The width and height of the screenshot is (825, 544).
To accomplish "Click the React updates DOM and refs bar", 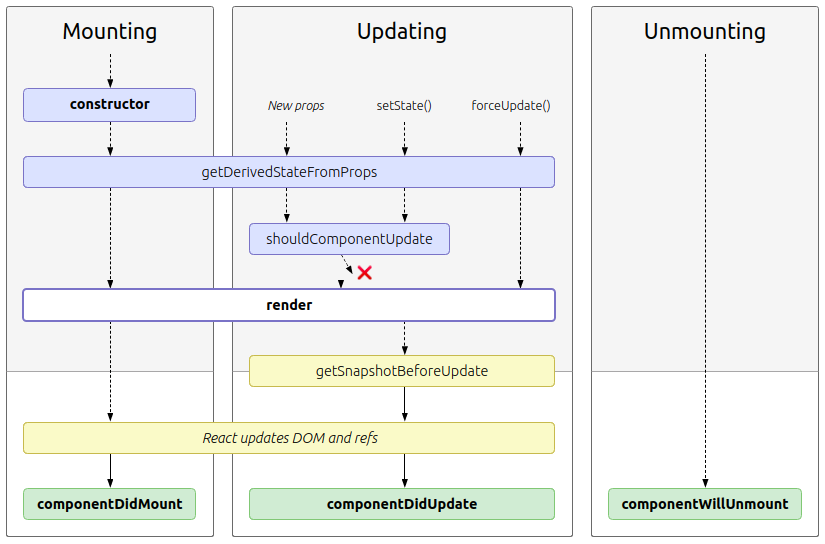I will tap(289, 438).
